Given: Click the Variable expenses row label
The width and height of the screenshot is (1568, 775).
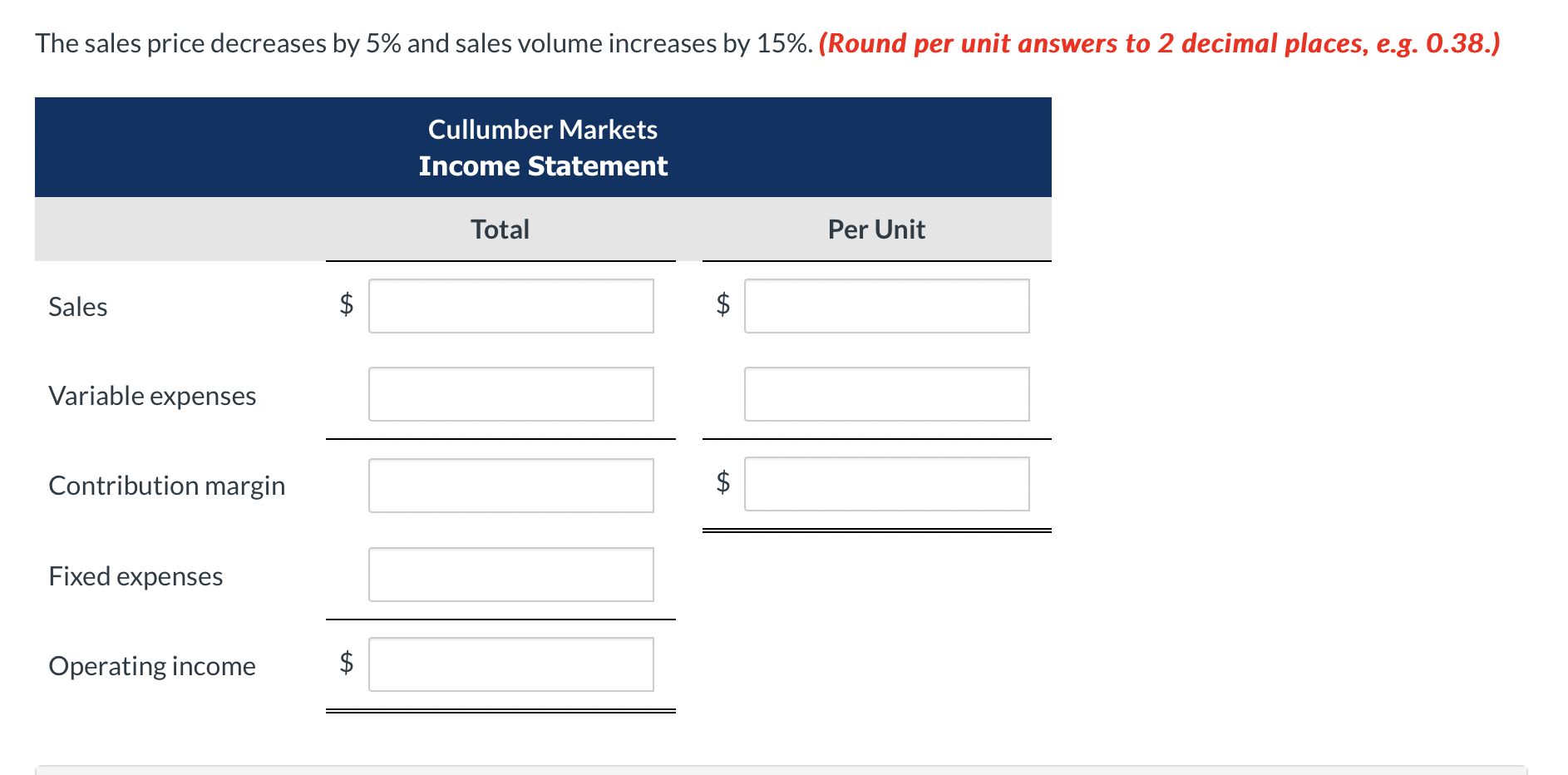Looking at the screenshot, I should tap(152, 396).
